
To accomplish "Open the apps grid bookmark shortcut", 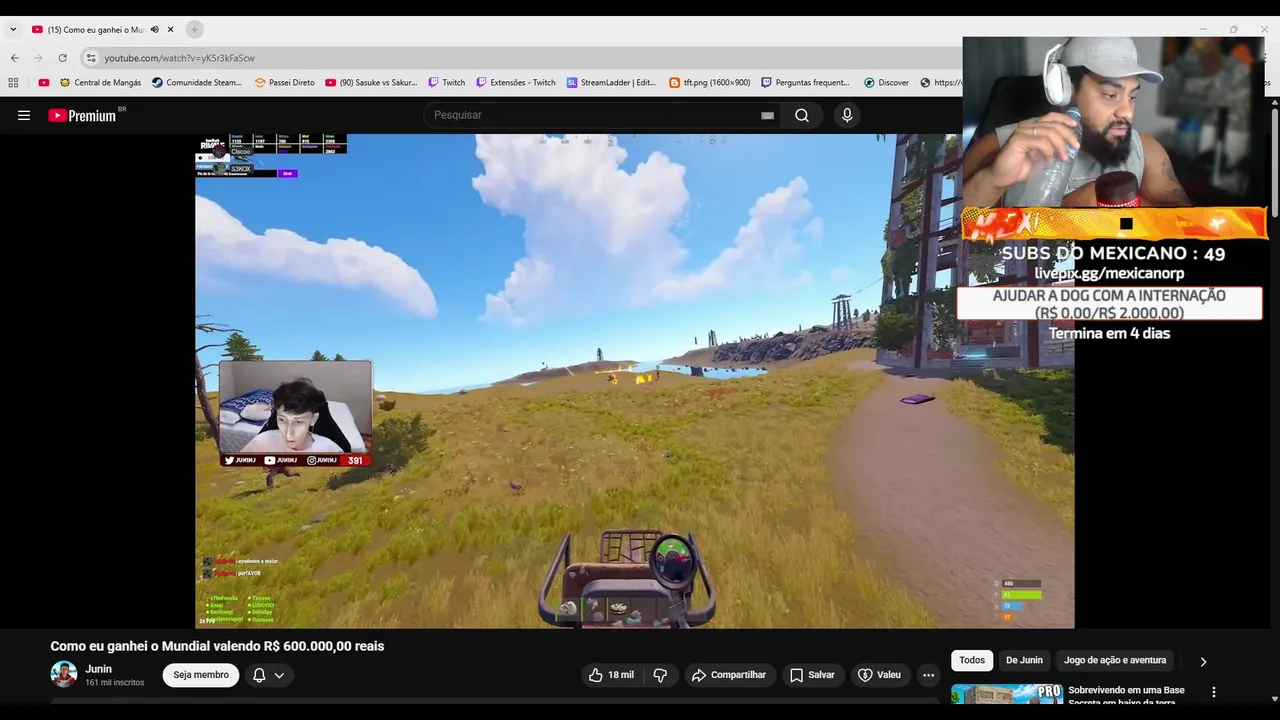I will [x=13, y=83].
